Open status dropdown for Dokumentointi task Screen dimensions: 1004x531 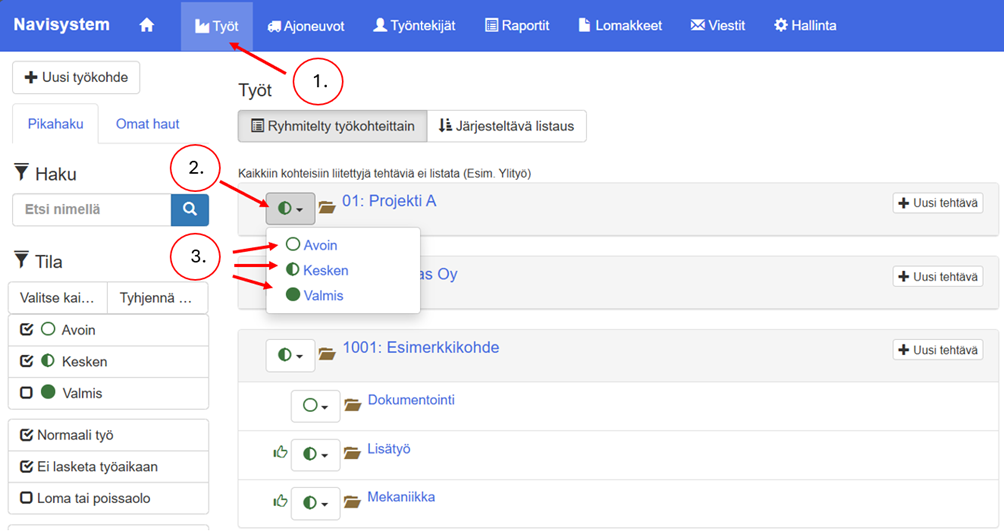coord(315,405)
